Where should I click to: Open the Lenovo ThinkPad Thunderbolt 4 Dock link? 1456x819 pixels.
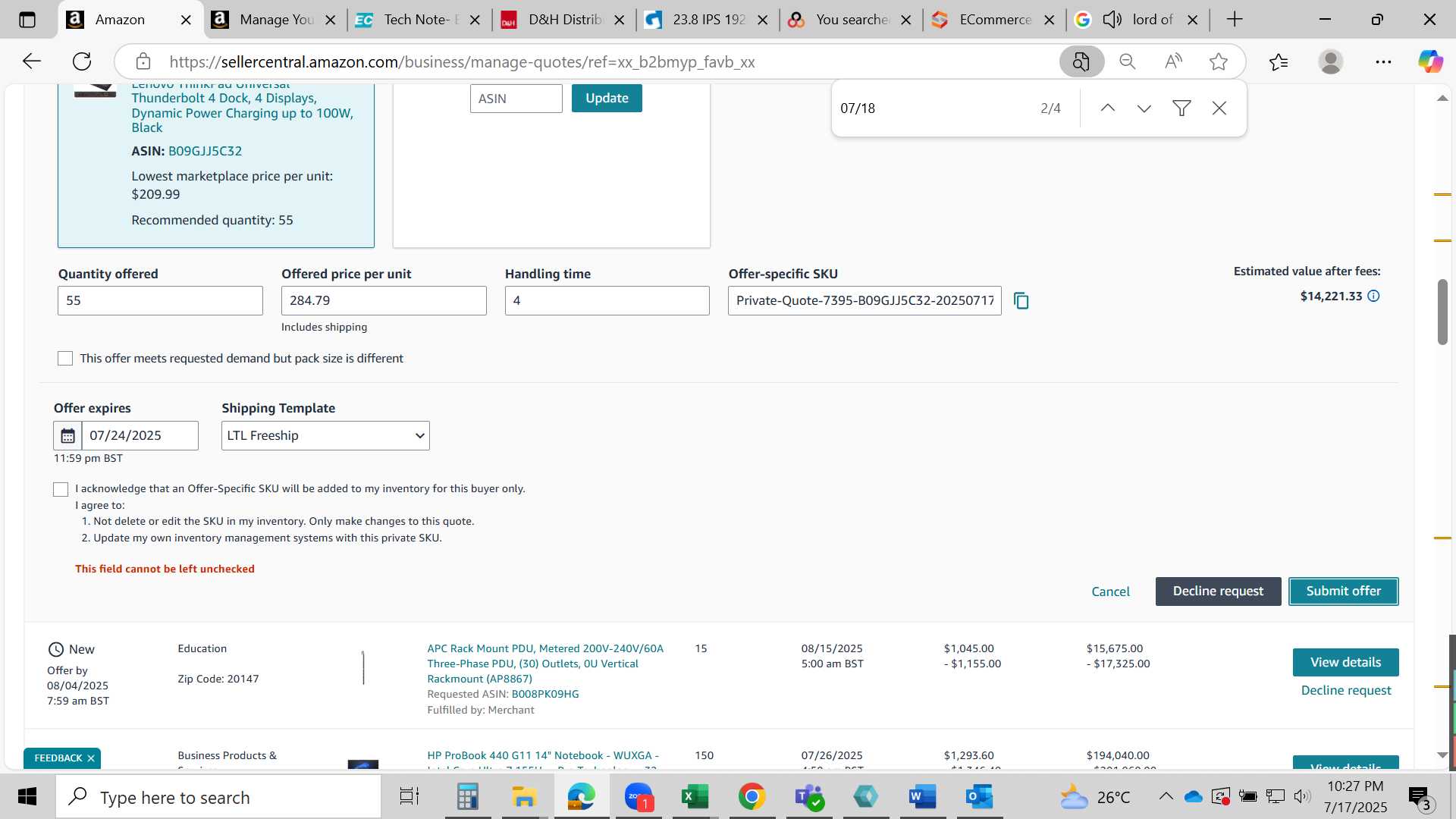tap(242, 106)
